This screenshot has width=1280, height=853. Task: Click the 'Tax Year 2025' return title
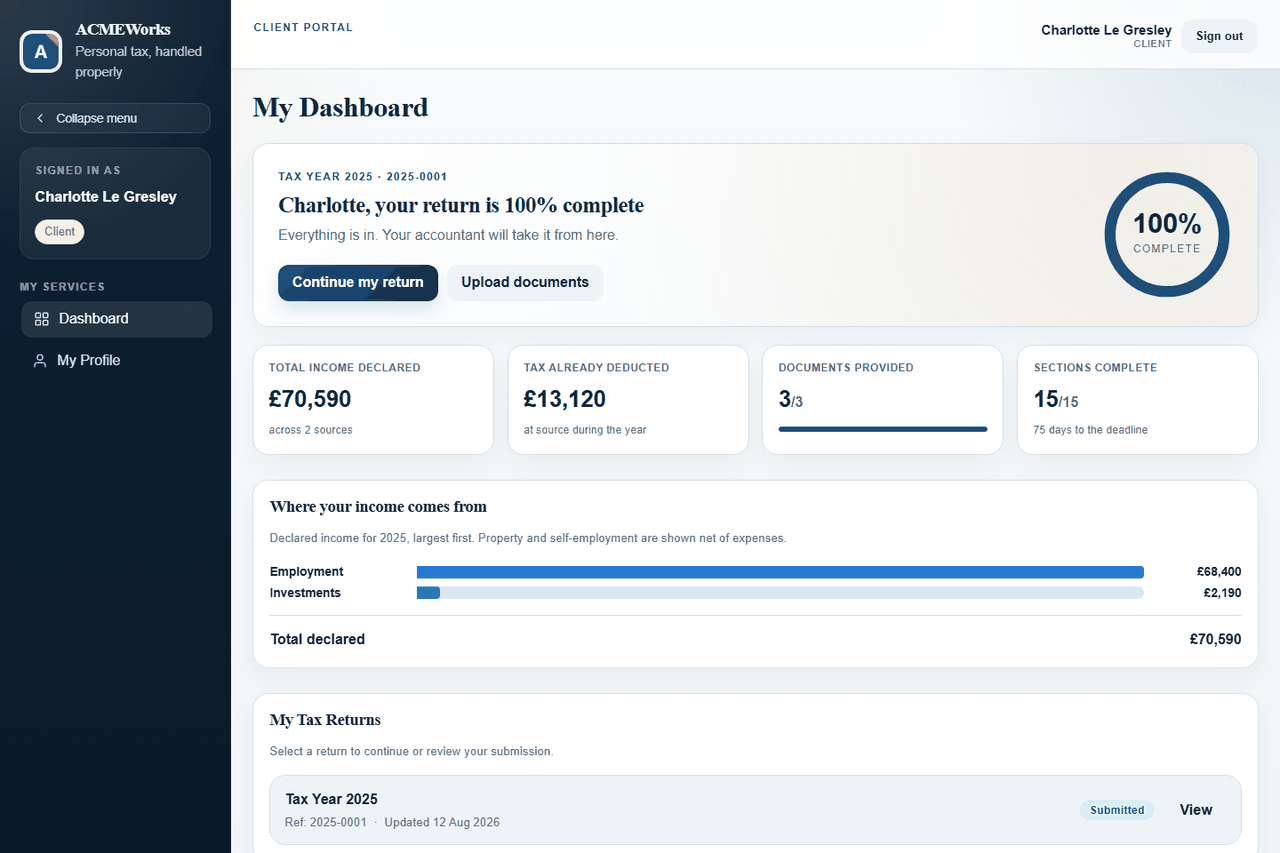pos(332,799)
